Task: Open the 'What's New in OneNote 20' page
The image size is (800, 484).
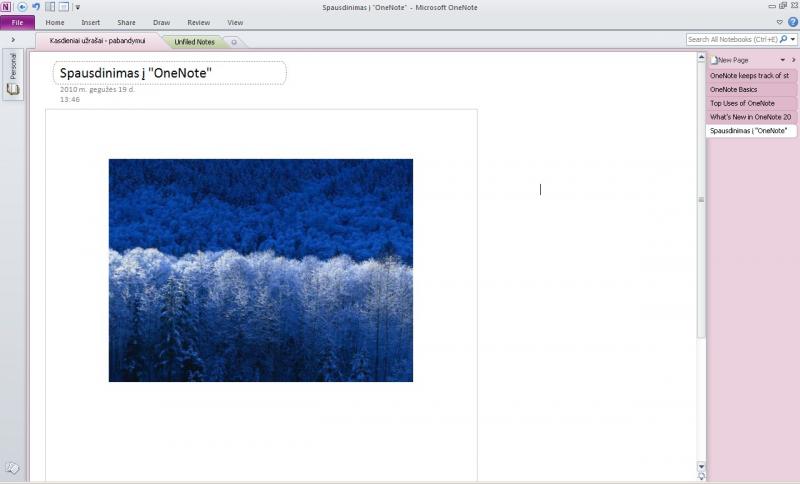Action: coord(751,117)
